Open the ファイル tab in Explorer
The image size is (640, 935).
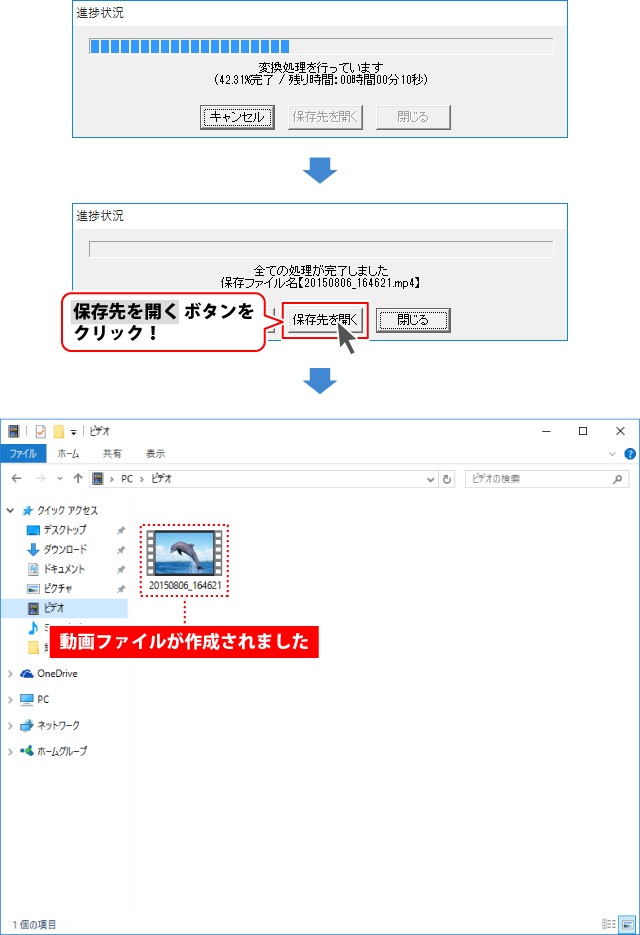pos(23,454)
